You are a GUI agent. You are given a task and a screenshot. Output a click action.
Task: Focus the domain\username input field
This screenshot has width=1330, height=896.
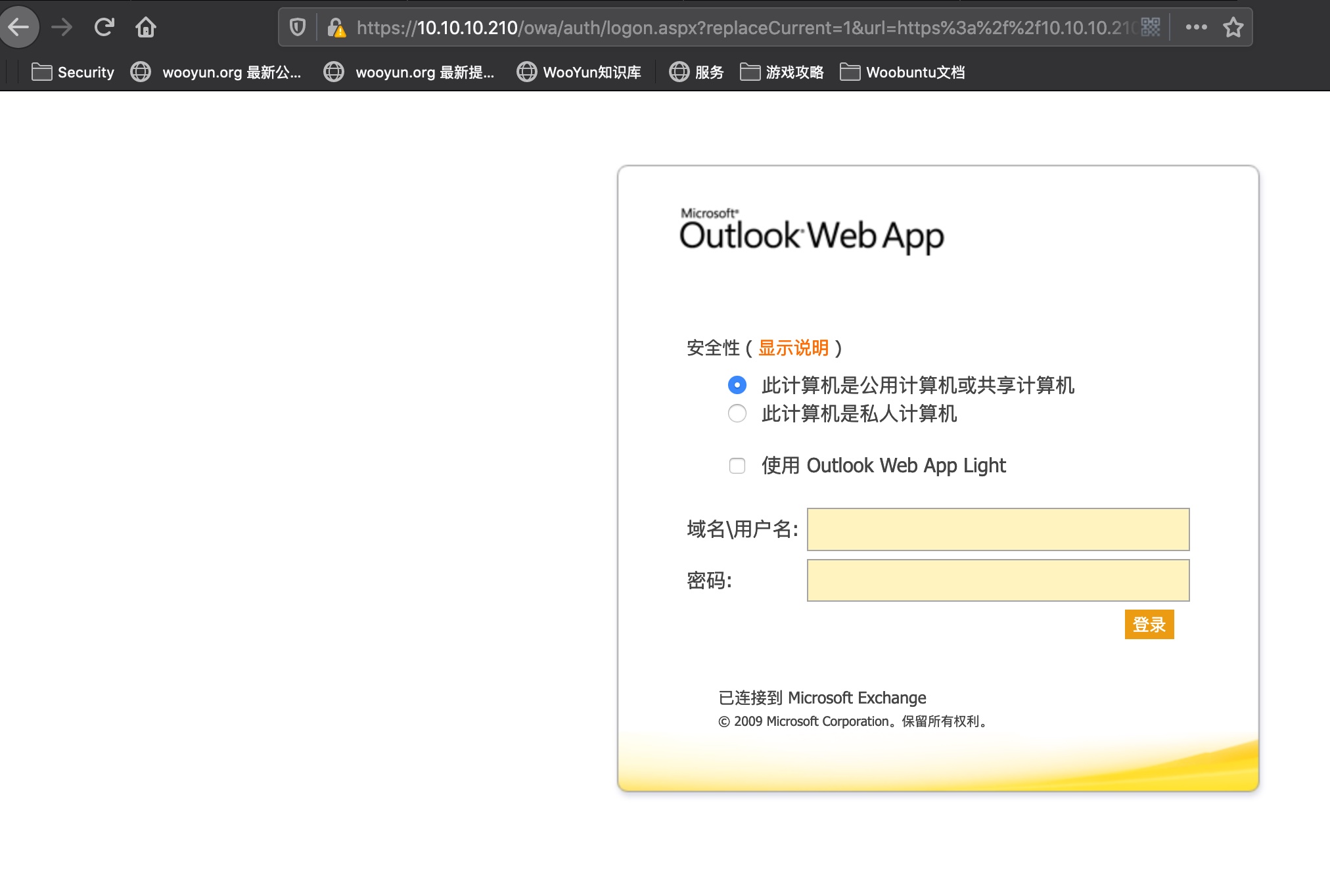coord(997,529)
